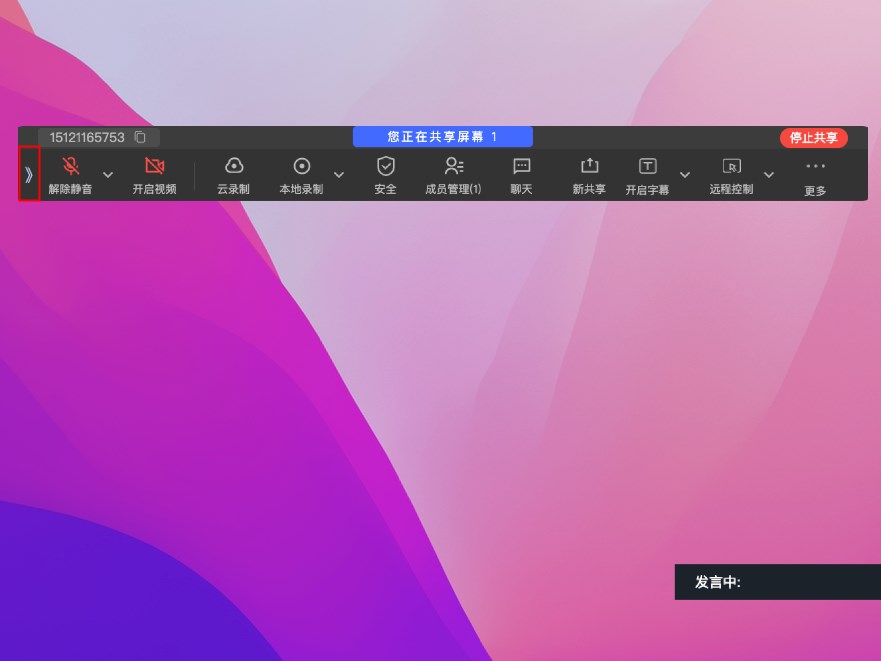Click meeting number 15121165753
Viewport: 881px width, 661px height.
(87, 137)
